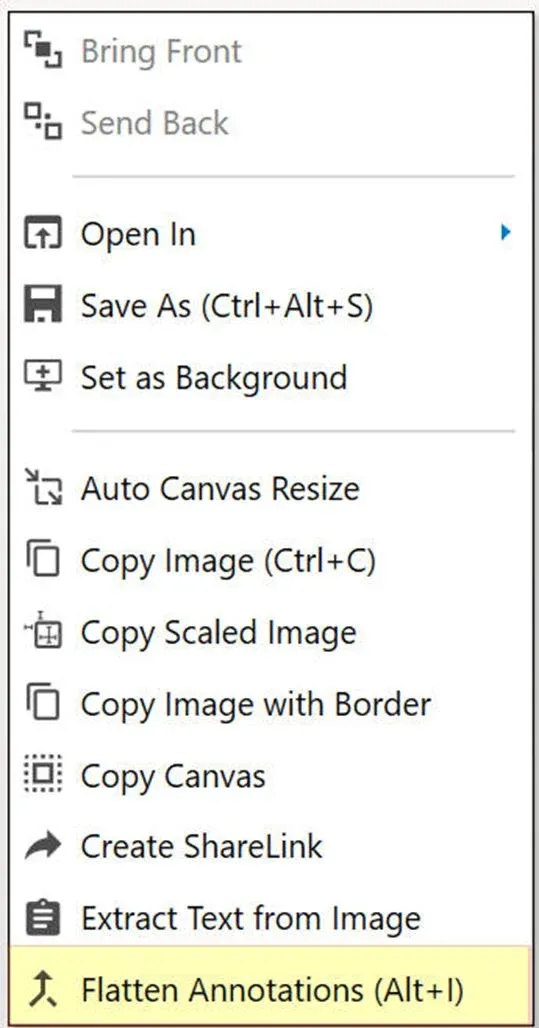539x1028 pixels.
Task: Click the monitor icon for Set as Background
Action: coord(43,376)
